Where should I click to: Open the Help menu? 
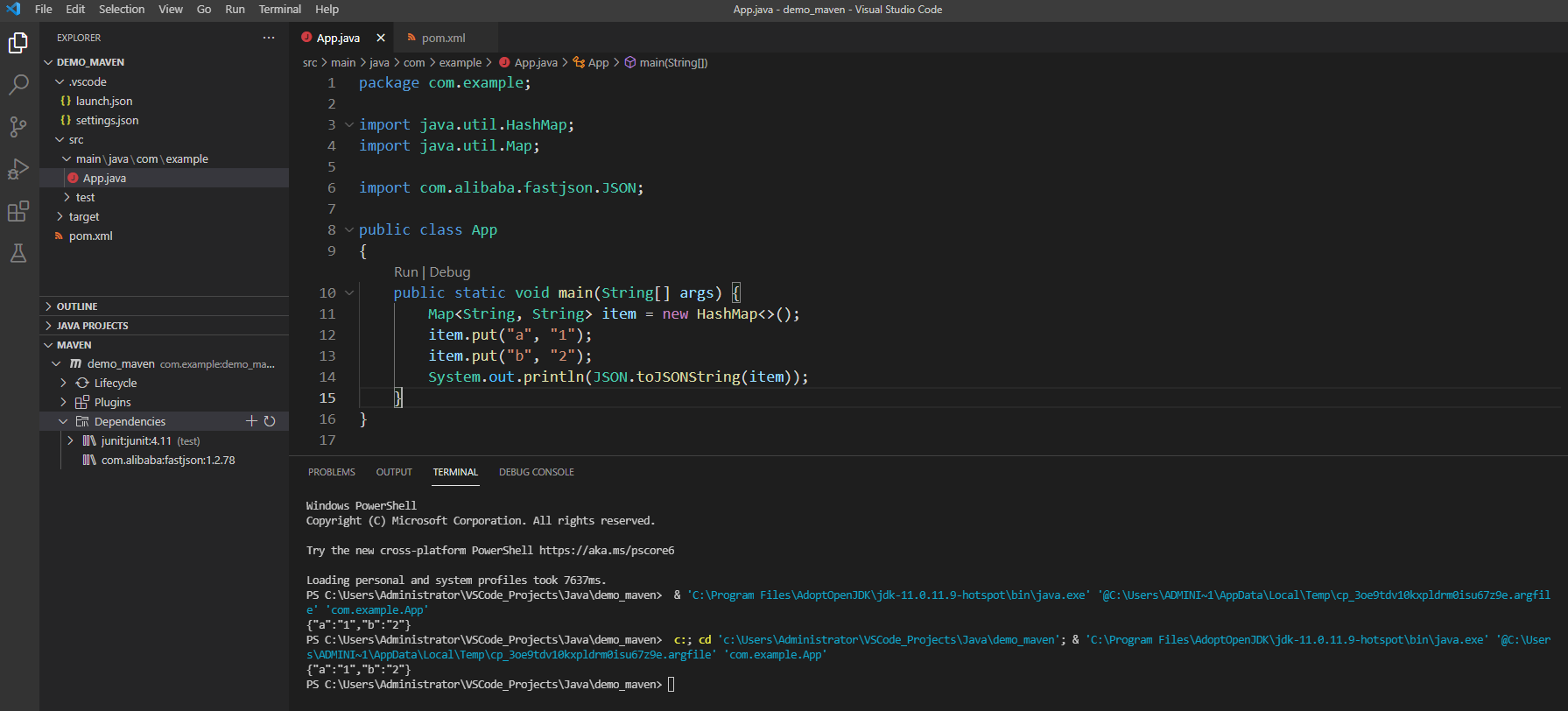[x=327, y=9]
